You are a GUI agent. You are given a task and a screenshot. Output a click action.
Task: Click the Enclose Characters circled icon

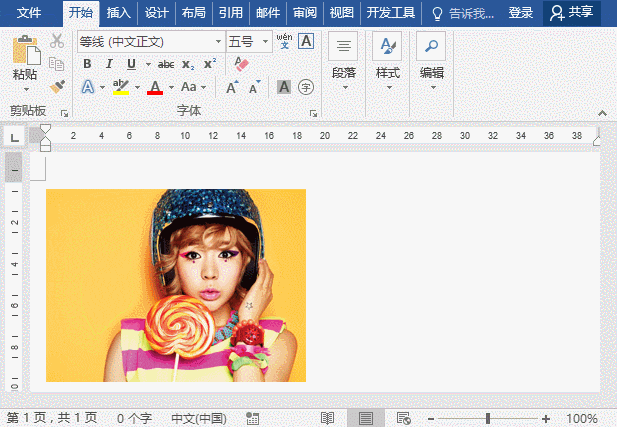(x=306, y=87)
